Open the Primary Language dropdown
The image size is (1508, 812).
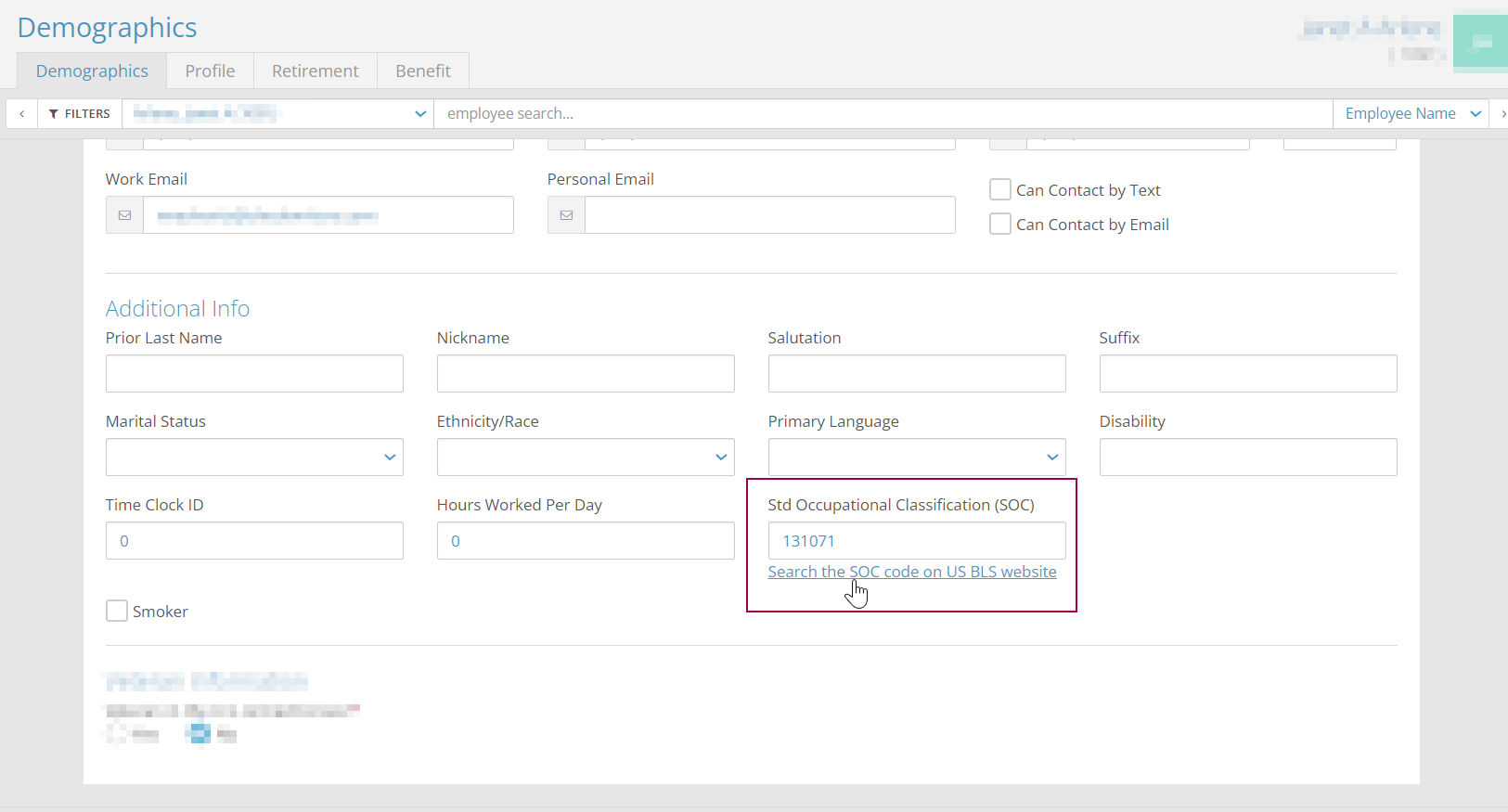[x=917, y=458]
